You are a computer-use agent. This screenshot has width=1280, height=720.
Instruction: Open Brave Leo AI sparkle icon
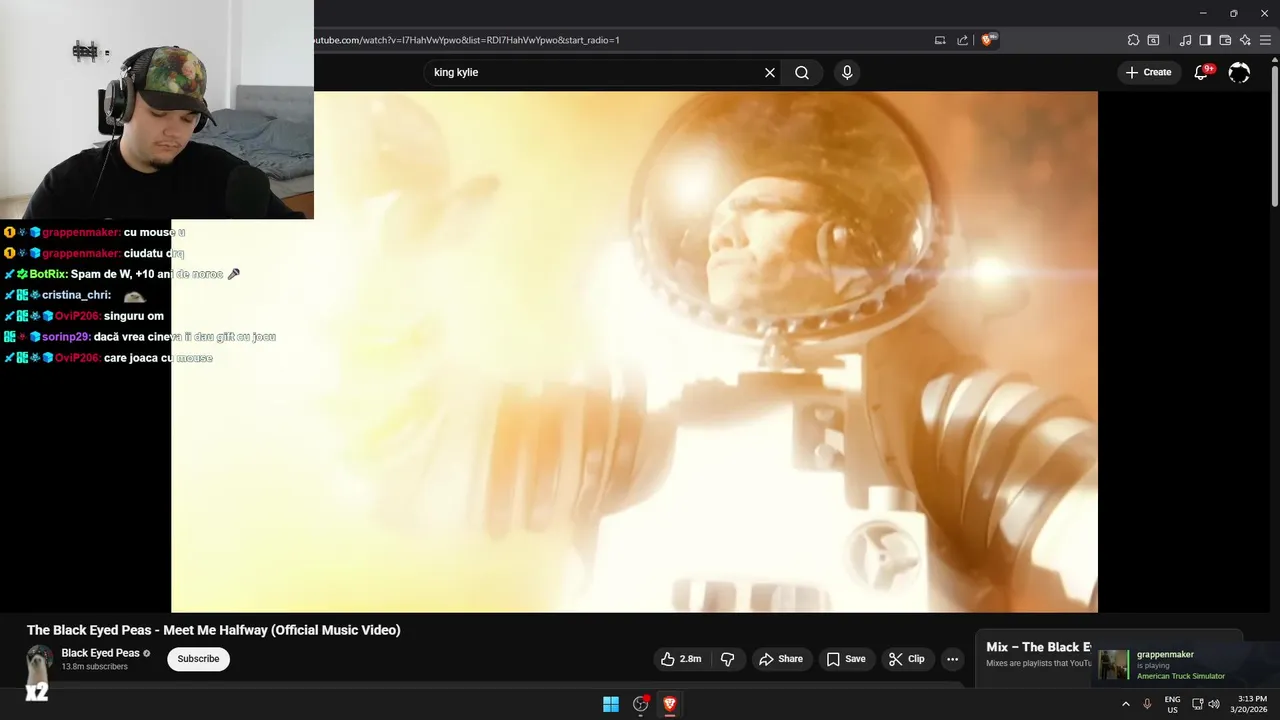(x=1245, y=40)
